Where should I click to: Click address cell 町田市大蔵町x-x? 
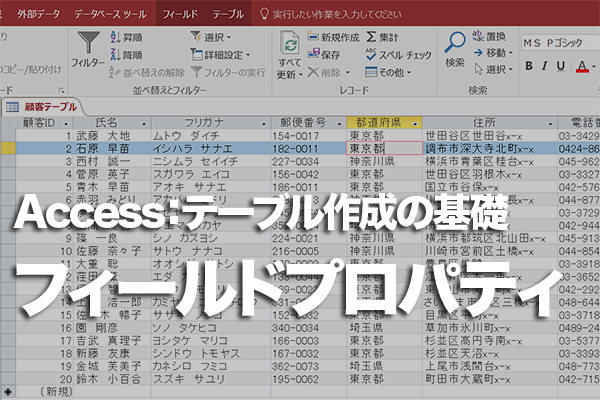[x=490, y=379]
